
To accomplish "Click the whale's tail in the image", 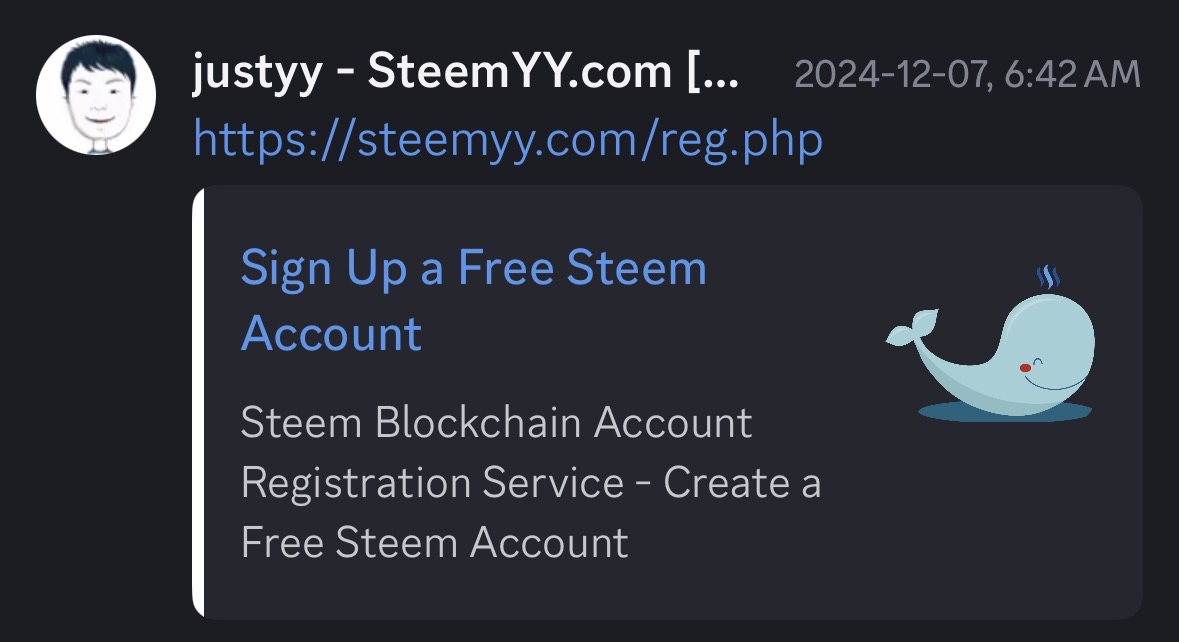I will pos(913,332).
